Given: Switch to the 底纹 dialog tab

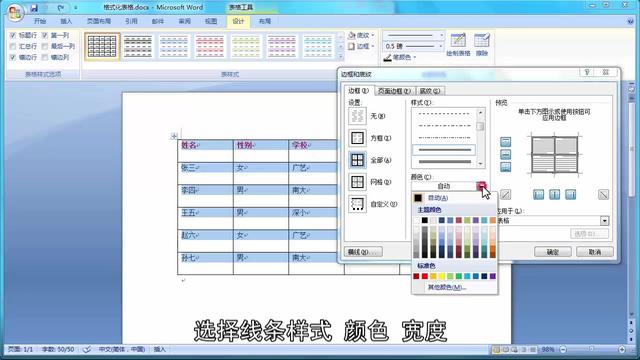Looking at the screenshot, I should [429, 91].
